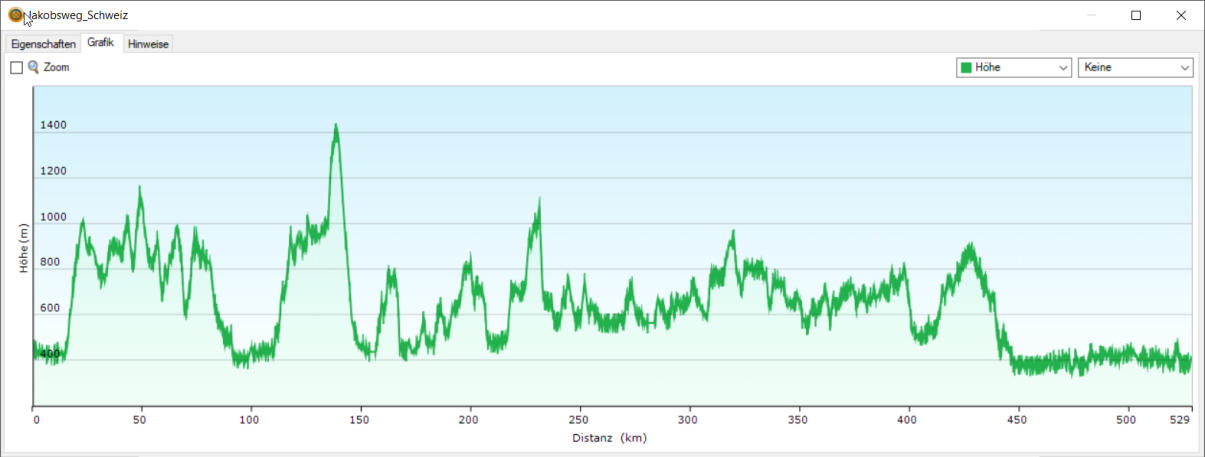
Task: Click the Zoom label text
Action: [56, 68]
